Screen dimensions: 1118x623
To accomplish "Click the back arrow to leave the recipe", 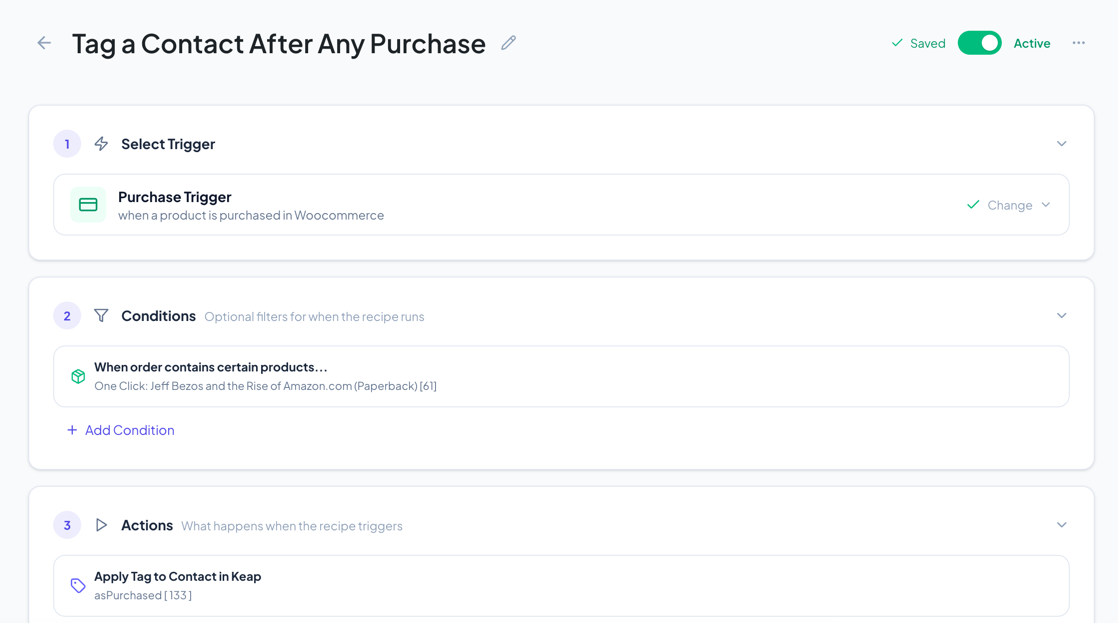I will tap(43, 43).
